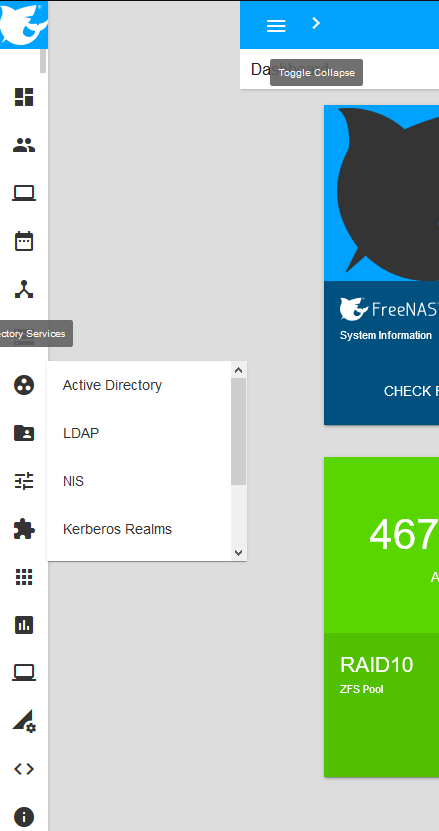The image size is (439, 831).
Task: Click the FreeNAS logo in info card
Action: (389, 309)
